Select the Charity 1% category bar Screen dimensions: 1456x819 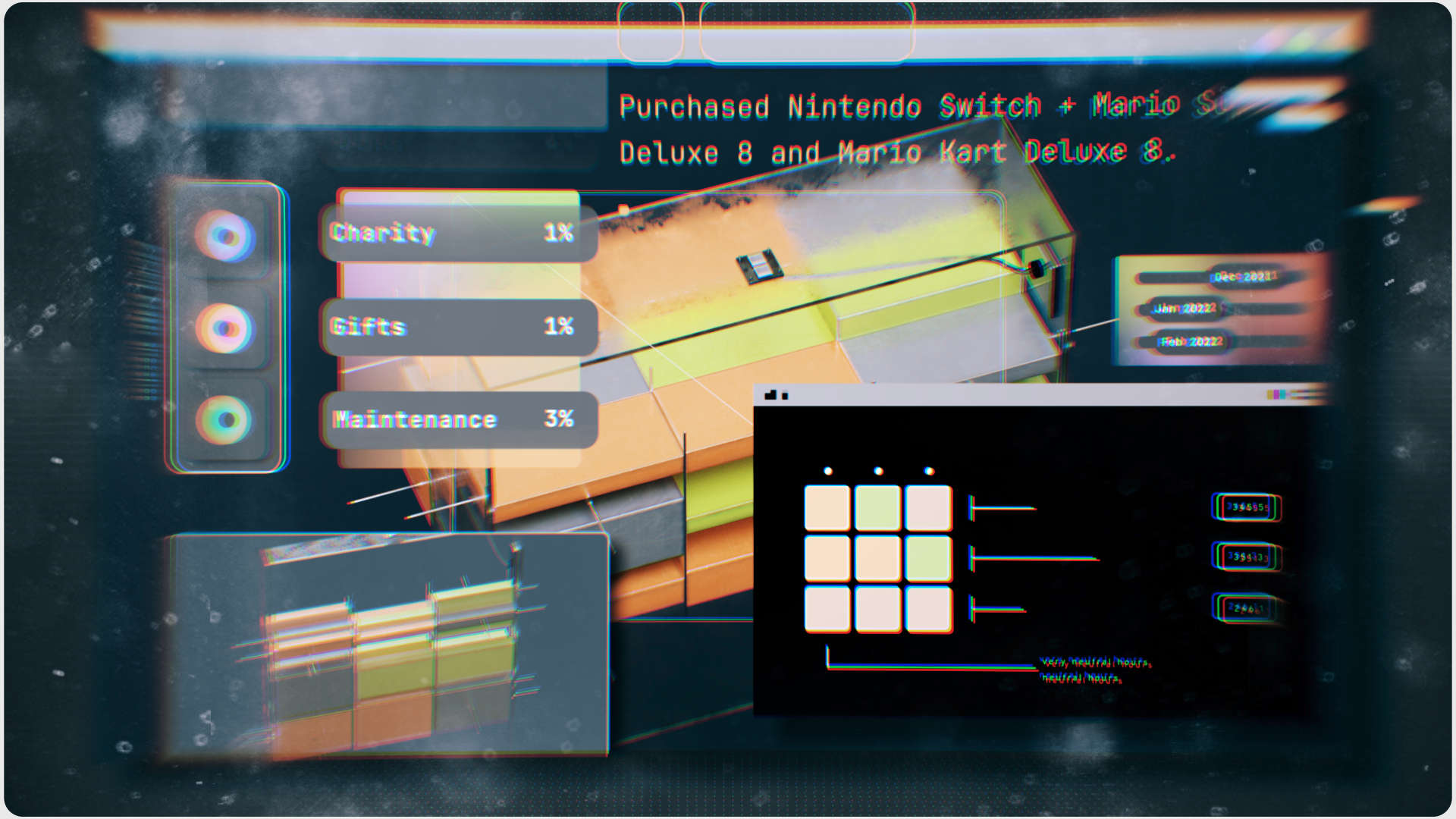click(459, 233)
